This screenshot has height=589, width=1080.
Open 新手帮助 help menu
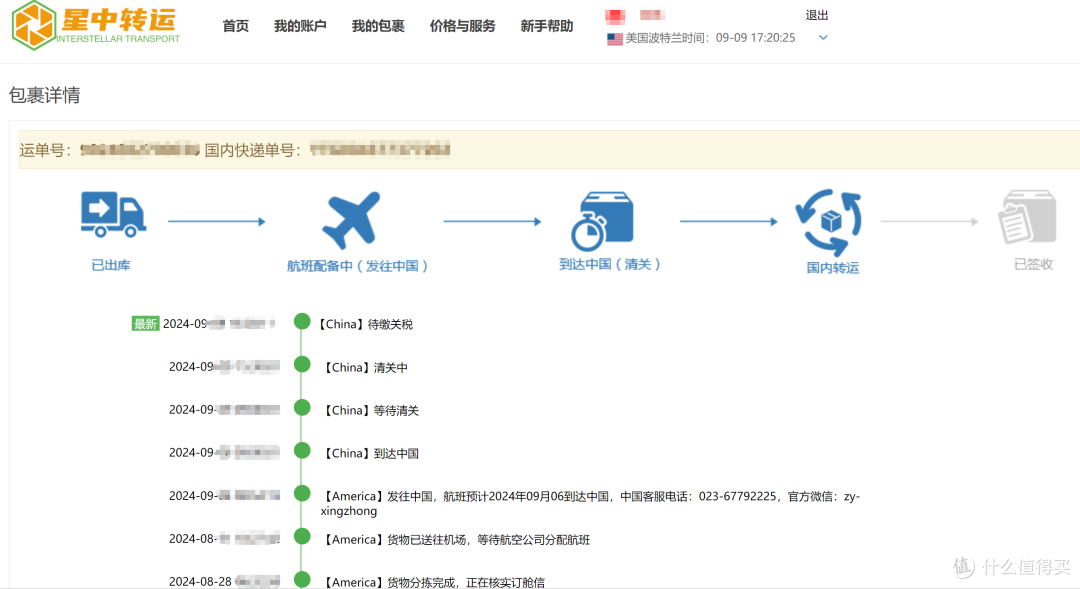(547, 26)
